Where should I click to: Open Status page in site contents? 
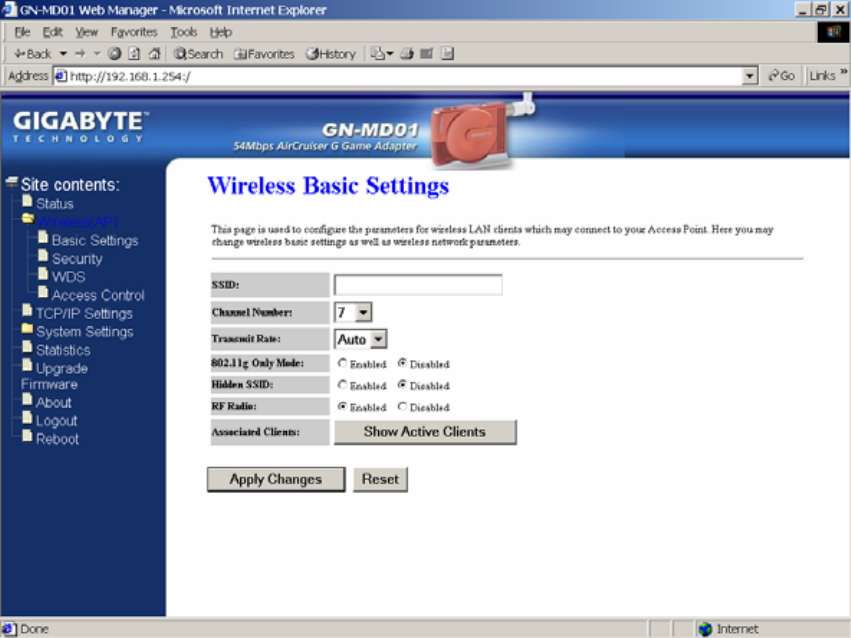coord(54,204)
